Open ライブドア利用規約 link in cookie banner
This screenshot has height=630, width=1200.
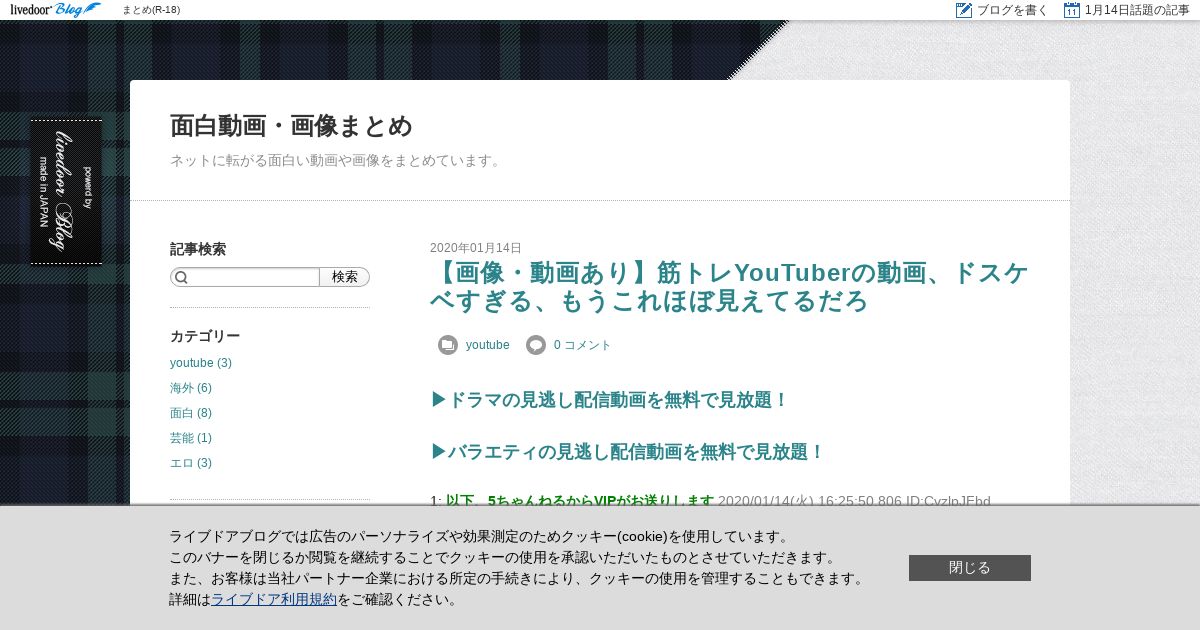[x=274, y=600]
